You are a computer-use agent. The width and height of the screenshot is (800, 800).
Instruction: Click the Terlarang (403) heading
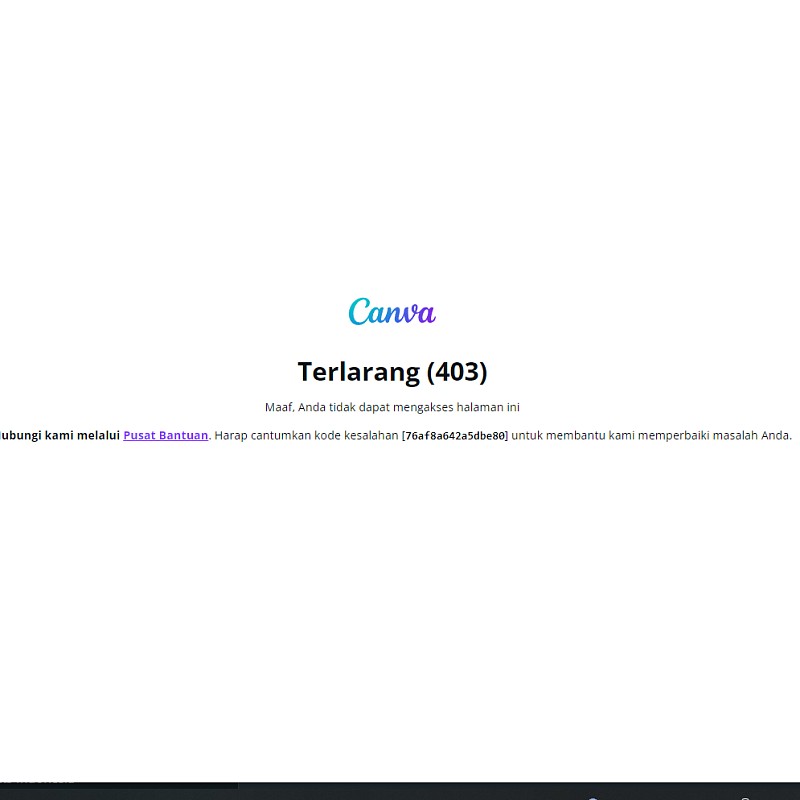pos(392,372)
